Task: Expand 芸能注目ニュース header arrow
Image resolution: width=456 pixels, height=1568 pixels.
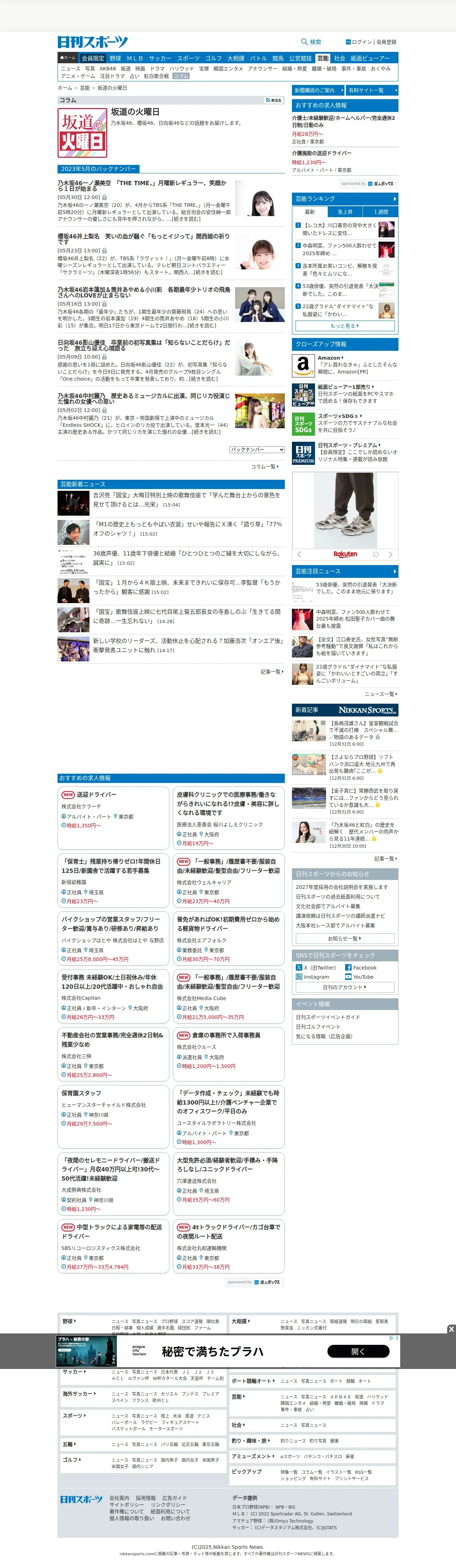Action: 395,571
